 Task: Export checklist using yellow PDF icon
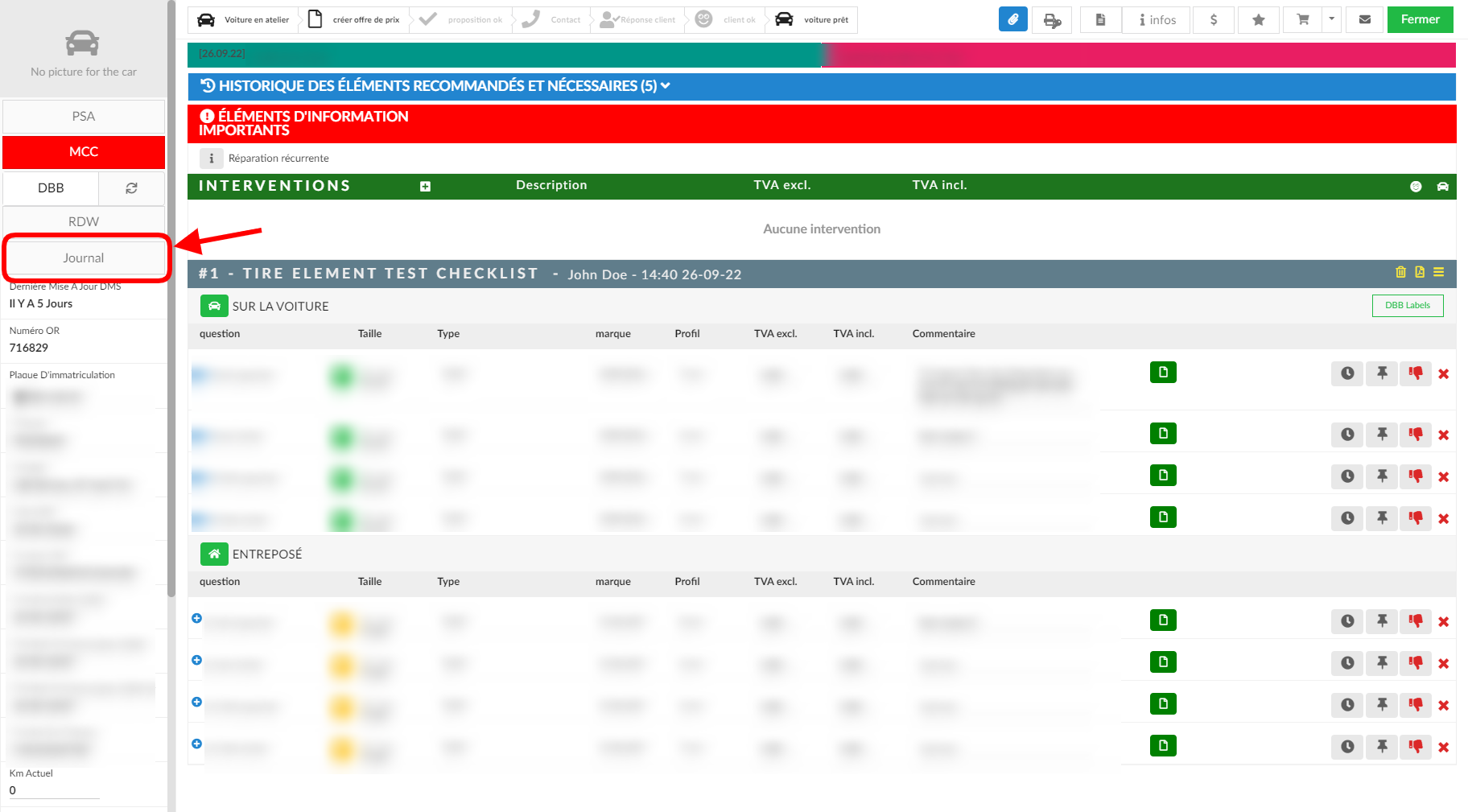1420,272
